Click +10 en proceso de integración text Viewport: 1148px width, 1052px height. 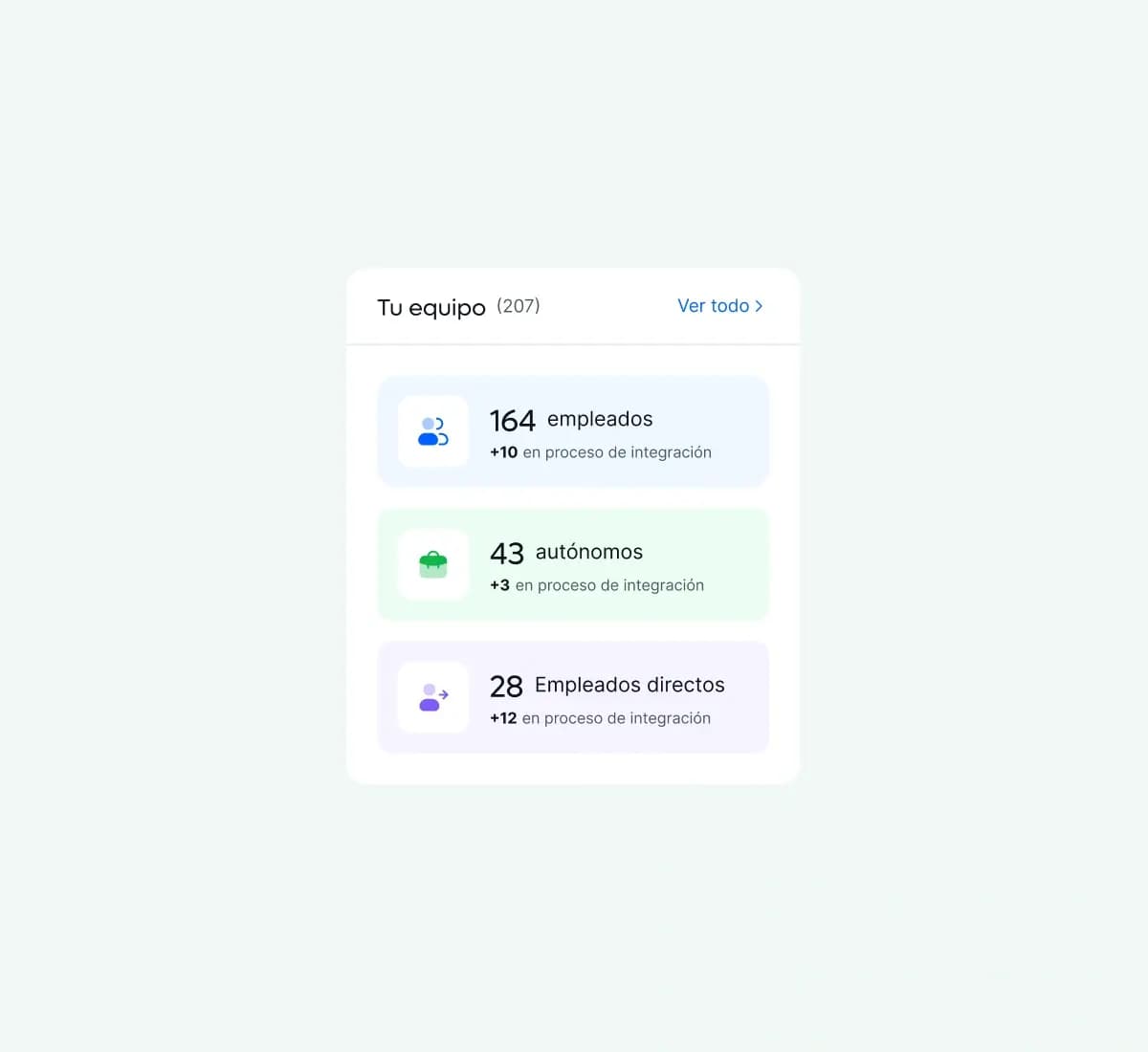tap(601, 452)
